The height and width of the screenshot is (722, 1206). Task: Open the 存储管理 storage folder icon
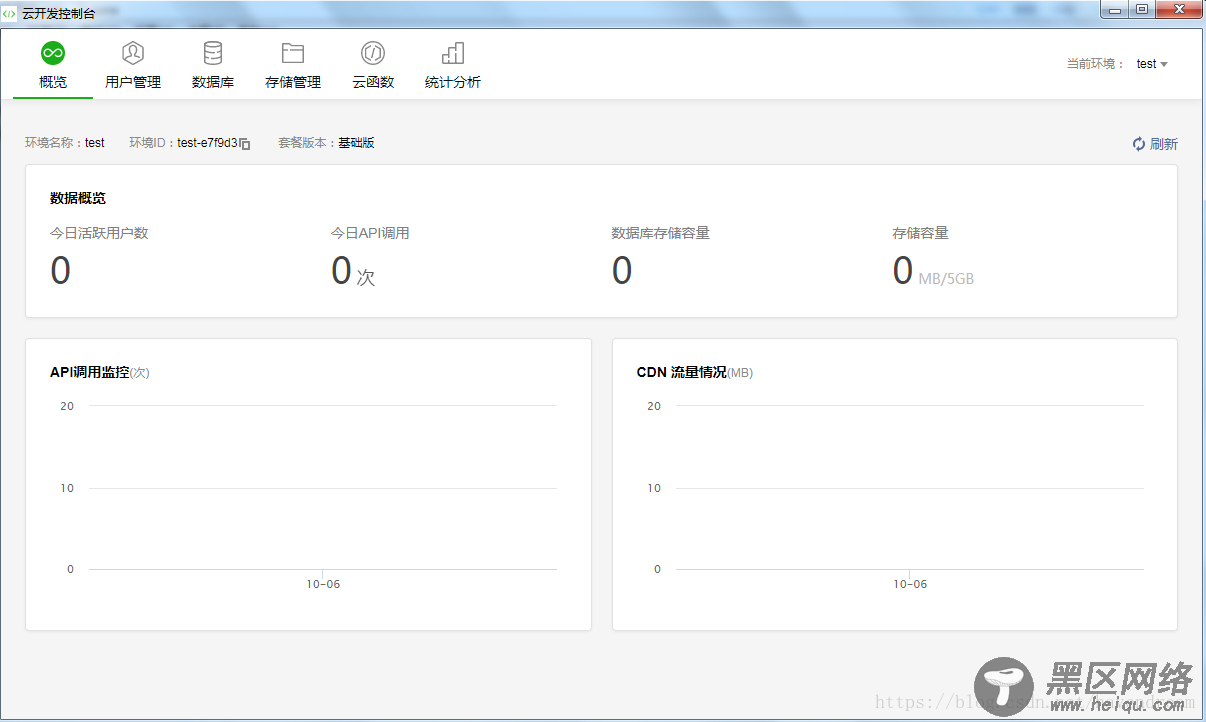pos(293,53)
